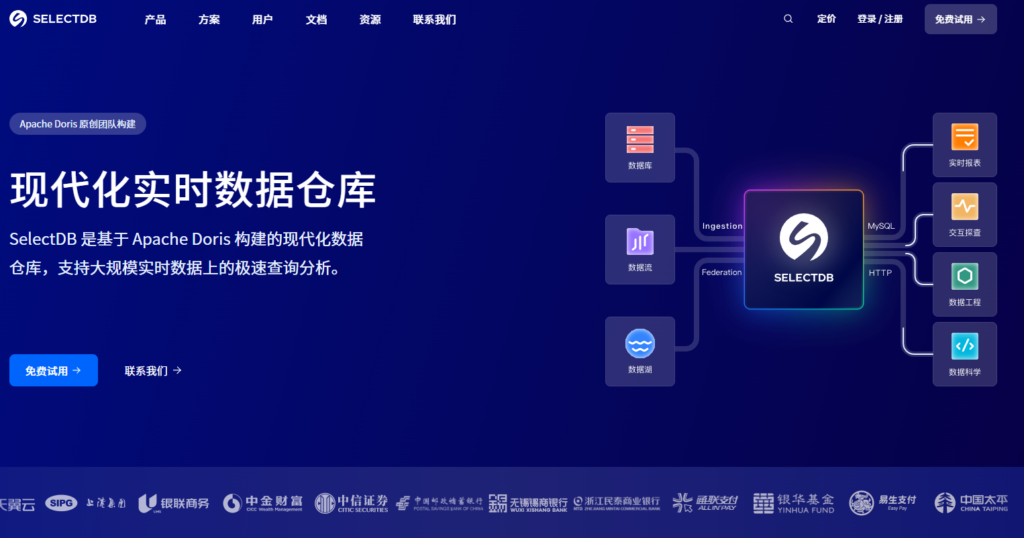Viewport: 1024px width, 538px height.
Task: Click the SelectDB logo in header
Action: pyautogui.click(x=53, y=19)
